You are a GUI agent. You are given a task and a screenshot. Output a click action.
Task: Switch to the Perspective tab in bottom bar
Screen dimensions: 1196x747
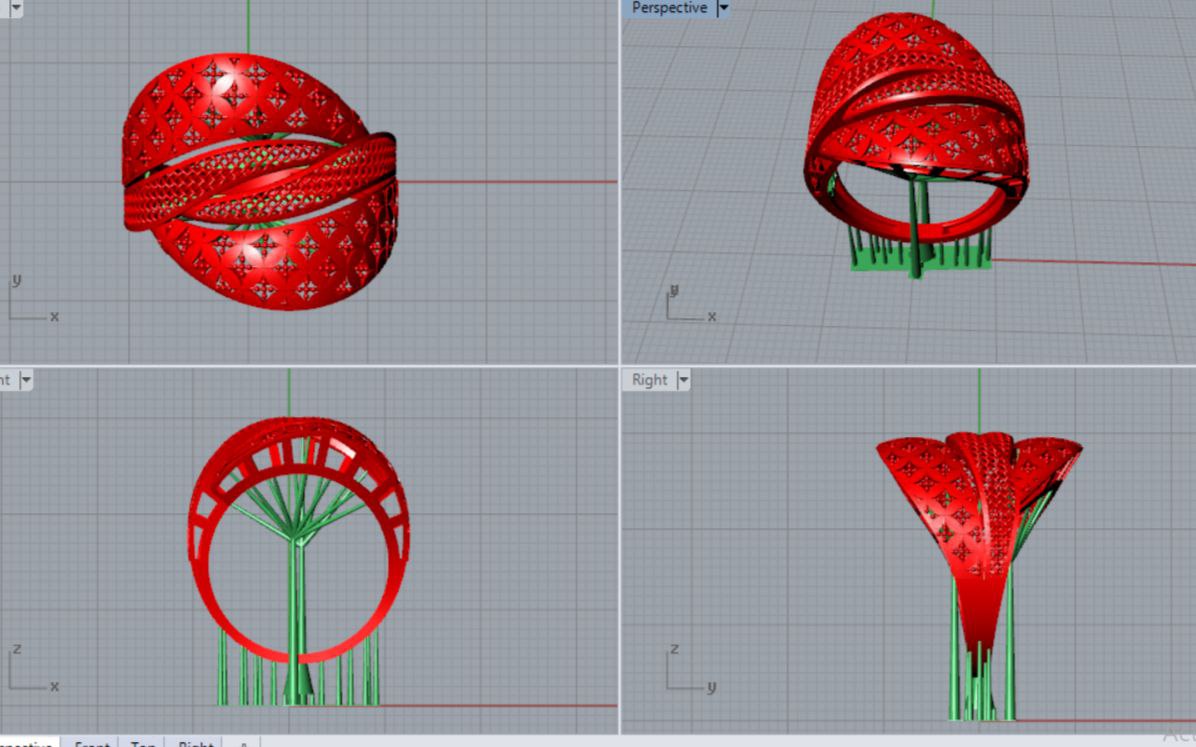pos(26,742)
